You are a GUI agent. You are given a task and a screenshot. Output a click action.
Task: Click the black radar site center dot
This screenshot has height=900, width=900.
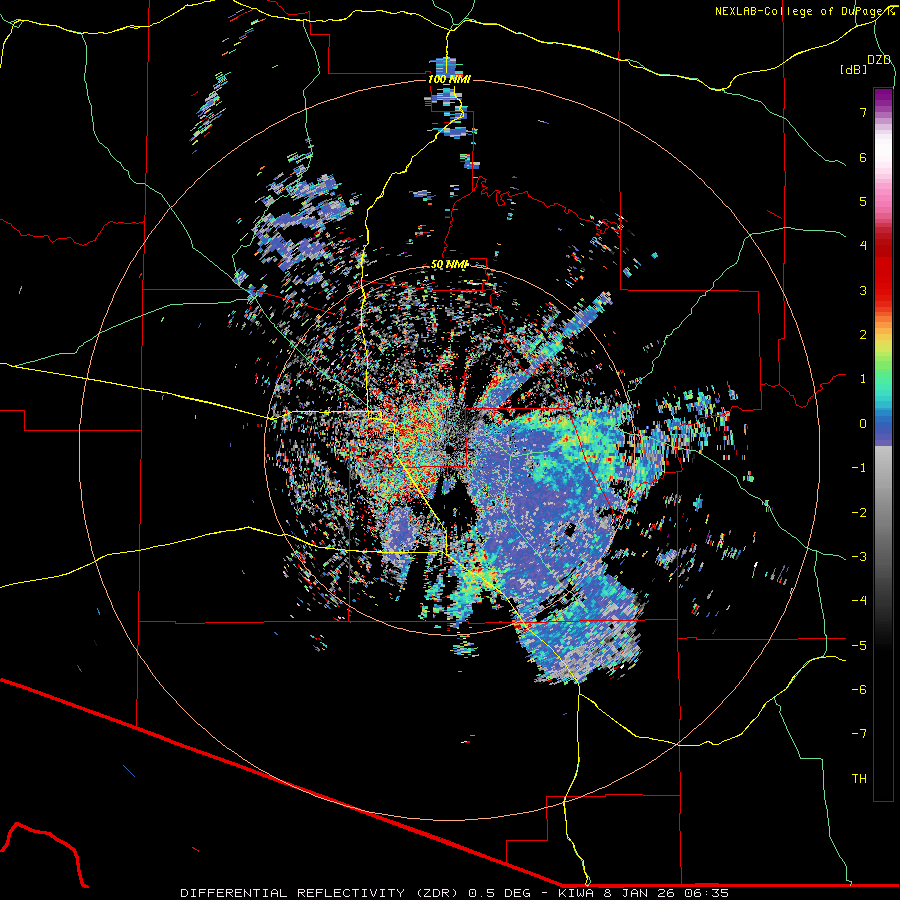450,448
